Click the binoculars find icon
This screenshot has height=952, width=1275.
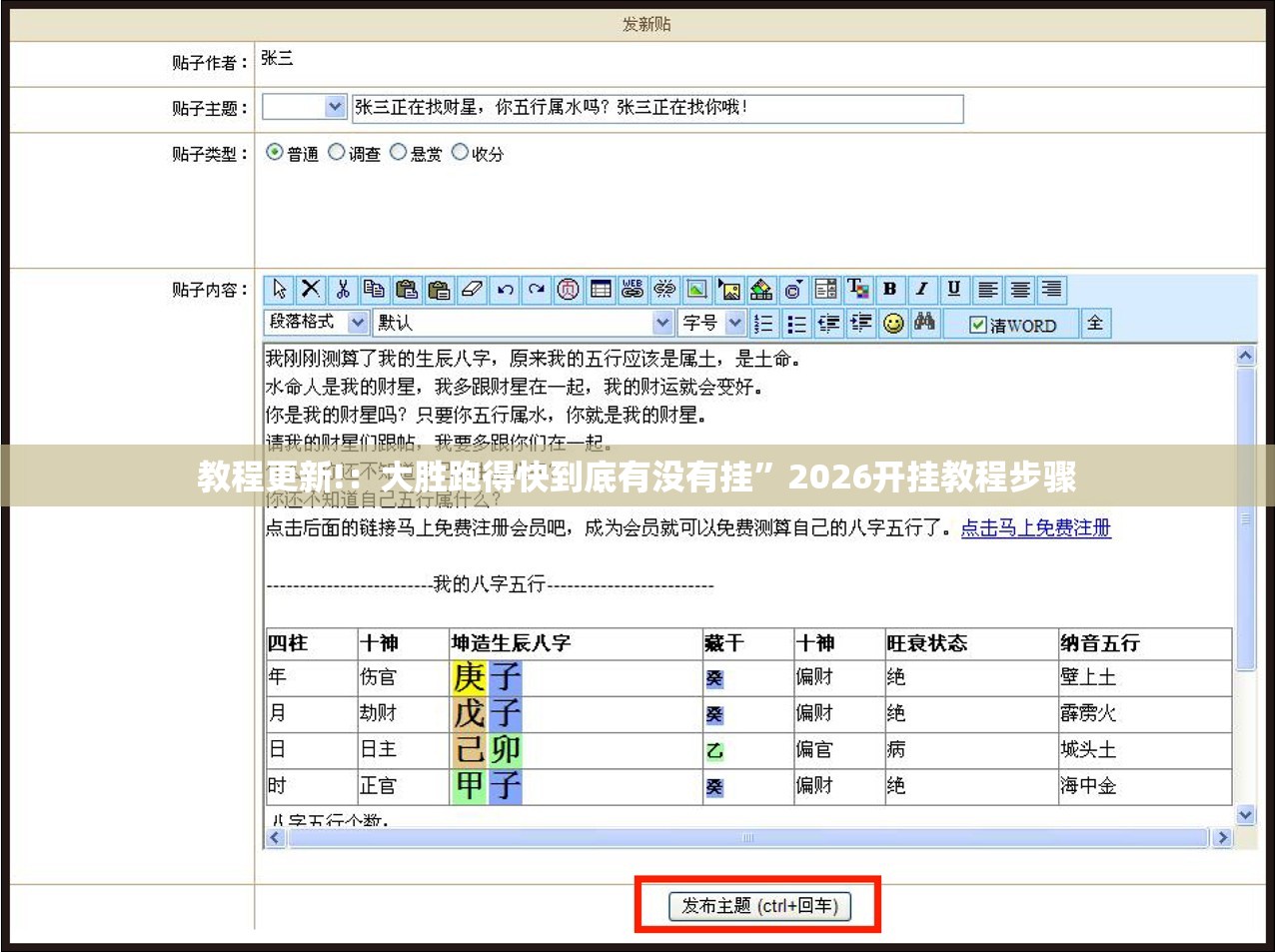click(925, 323)
